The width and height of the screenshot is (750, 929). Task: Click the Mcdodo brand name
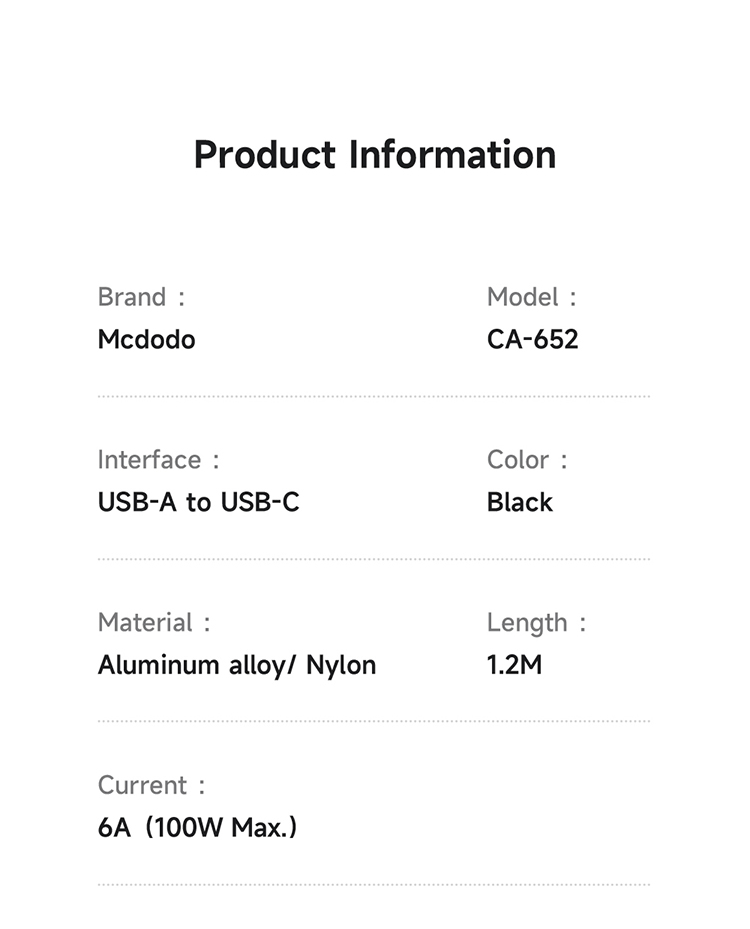(x=146, y=340)
